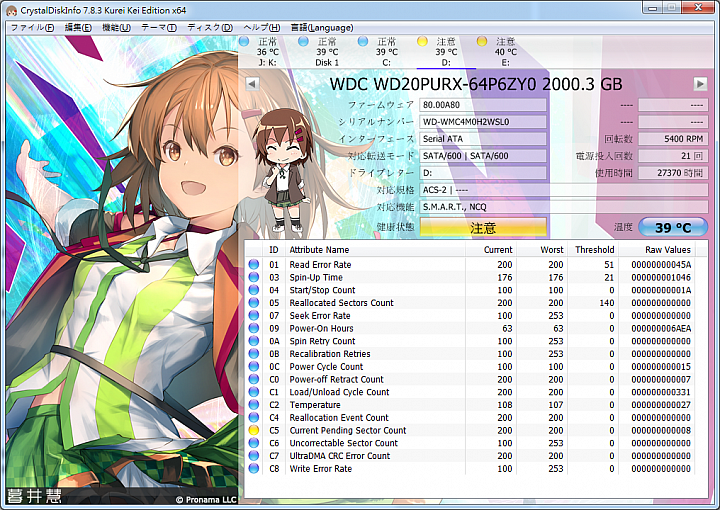Open the テーマ(T) menu
720x510 pixels.
pos(158,28)
